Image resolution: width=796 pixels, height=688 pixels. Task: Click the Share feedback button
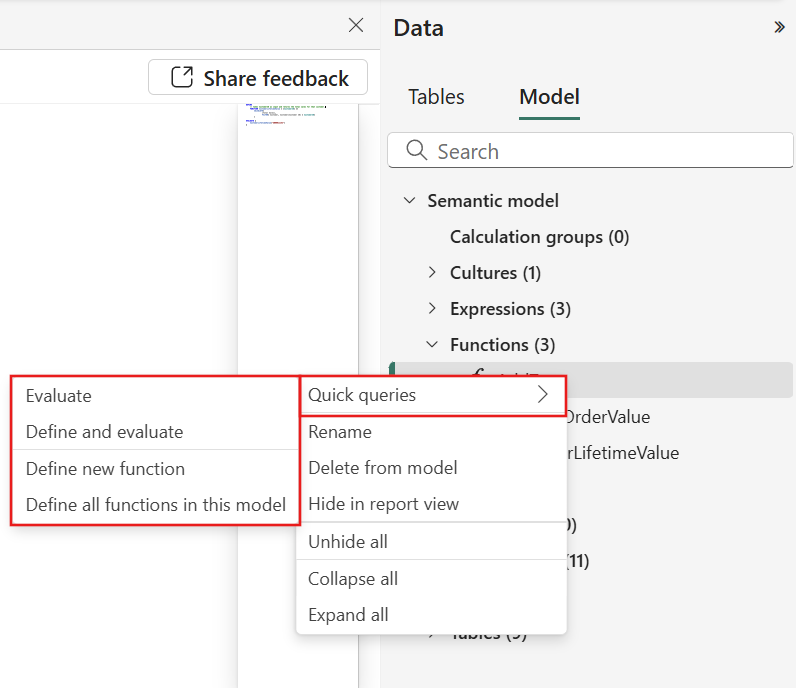[x=258, y=78]
